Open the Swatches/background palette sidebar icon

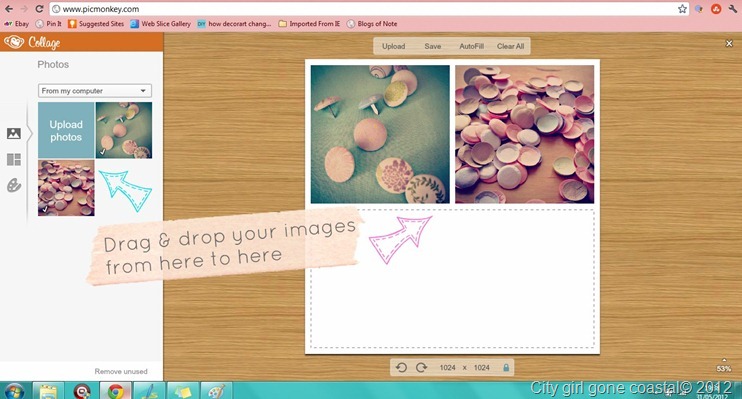tap(14, 185)
